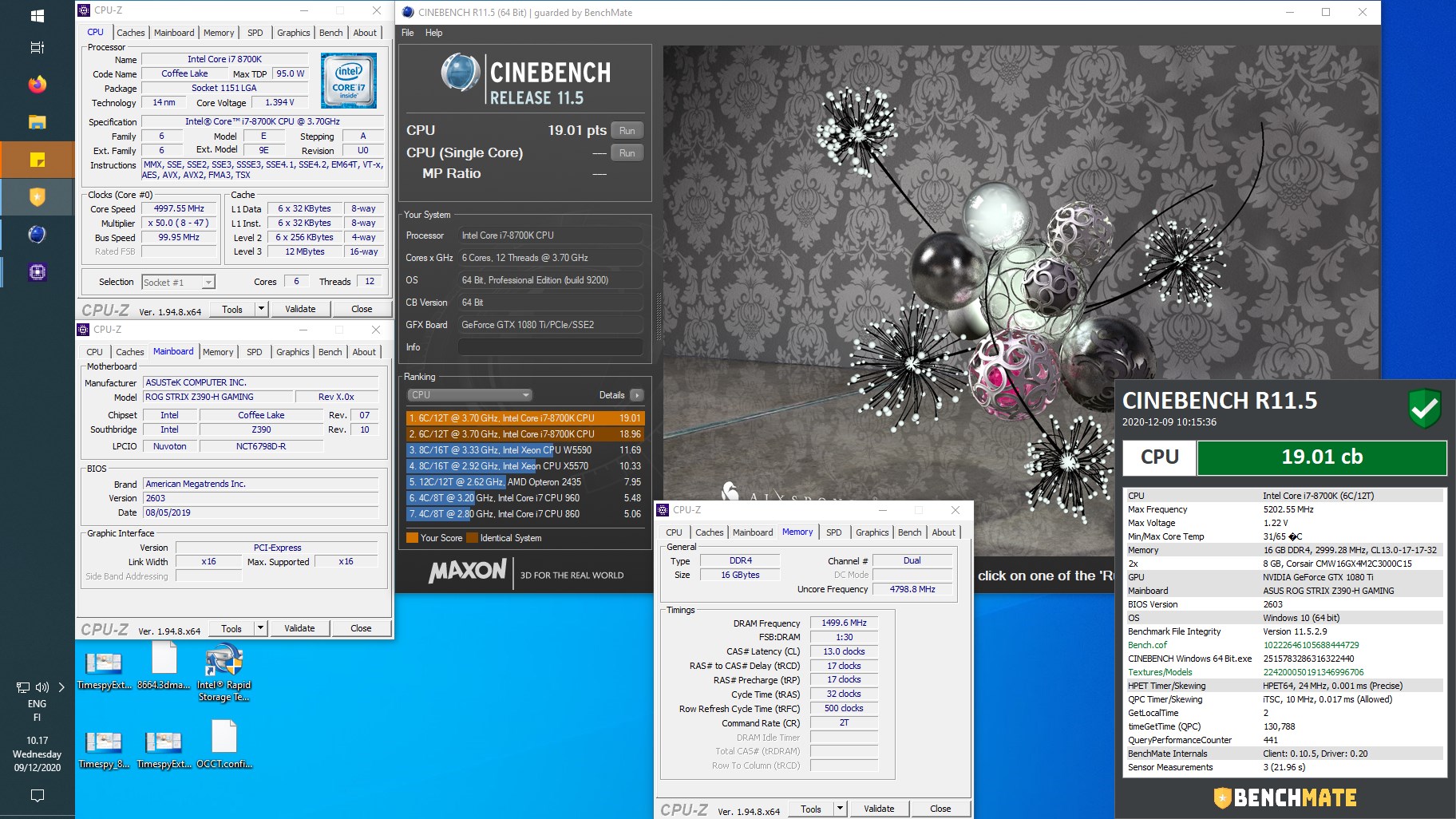
Task: Open Bench tab in Memory CPU-Z window
Action: [910, 532]
